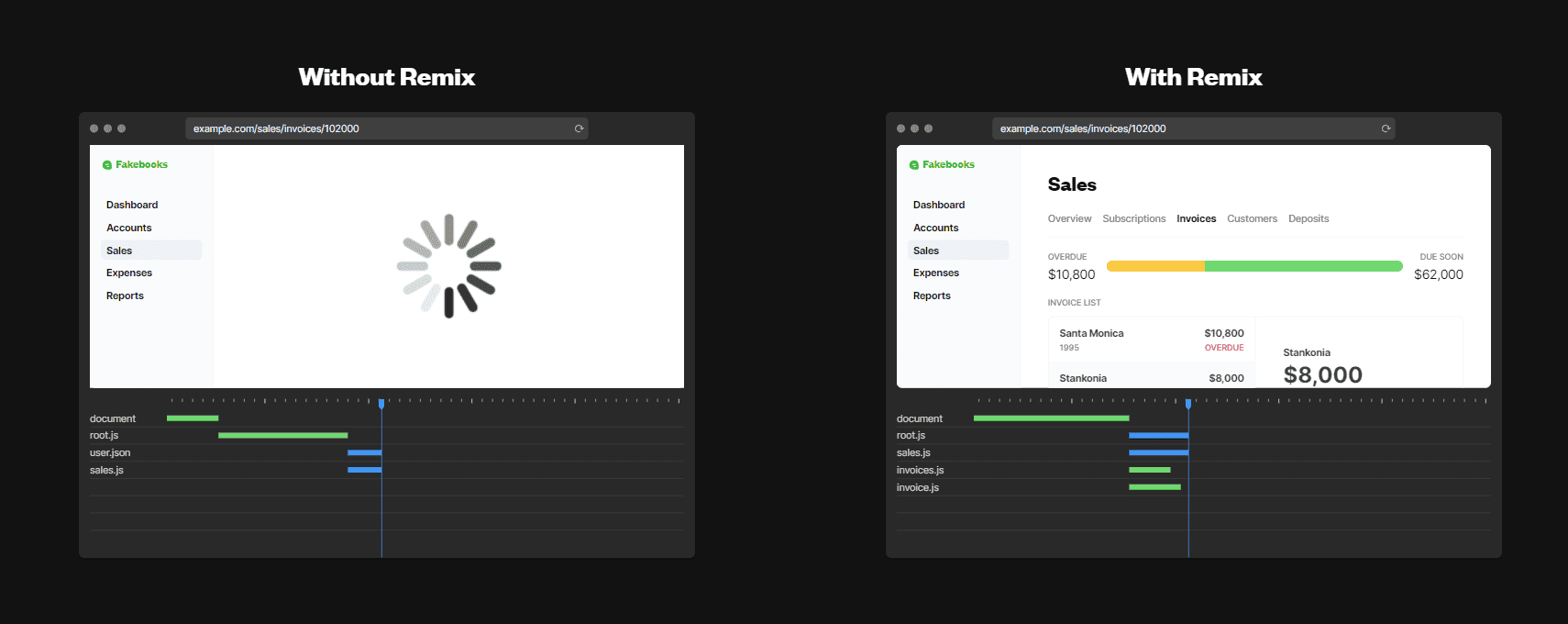This screenshot has height=624, width=1568.
Task: Click invoices.js green bar in With Remix
Action: 1150,470
